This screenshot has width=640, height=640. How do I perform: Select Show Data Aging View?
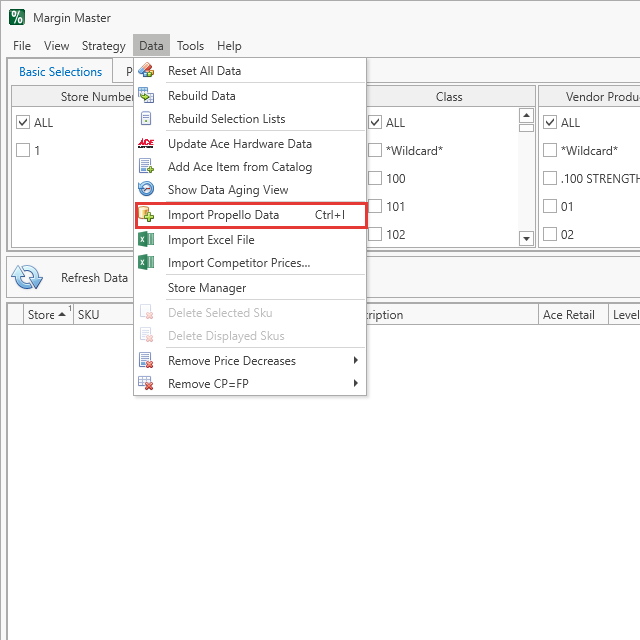(250, 189)
